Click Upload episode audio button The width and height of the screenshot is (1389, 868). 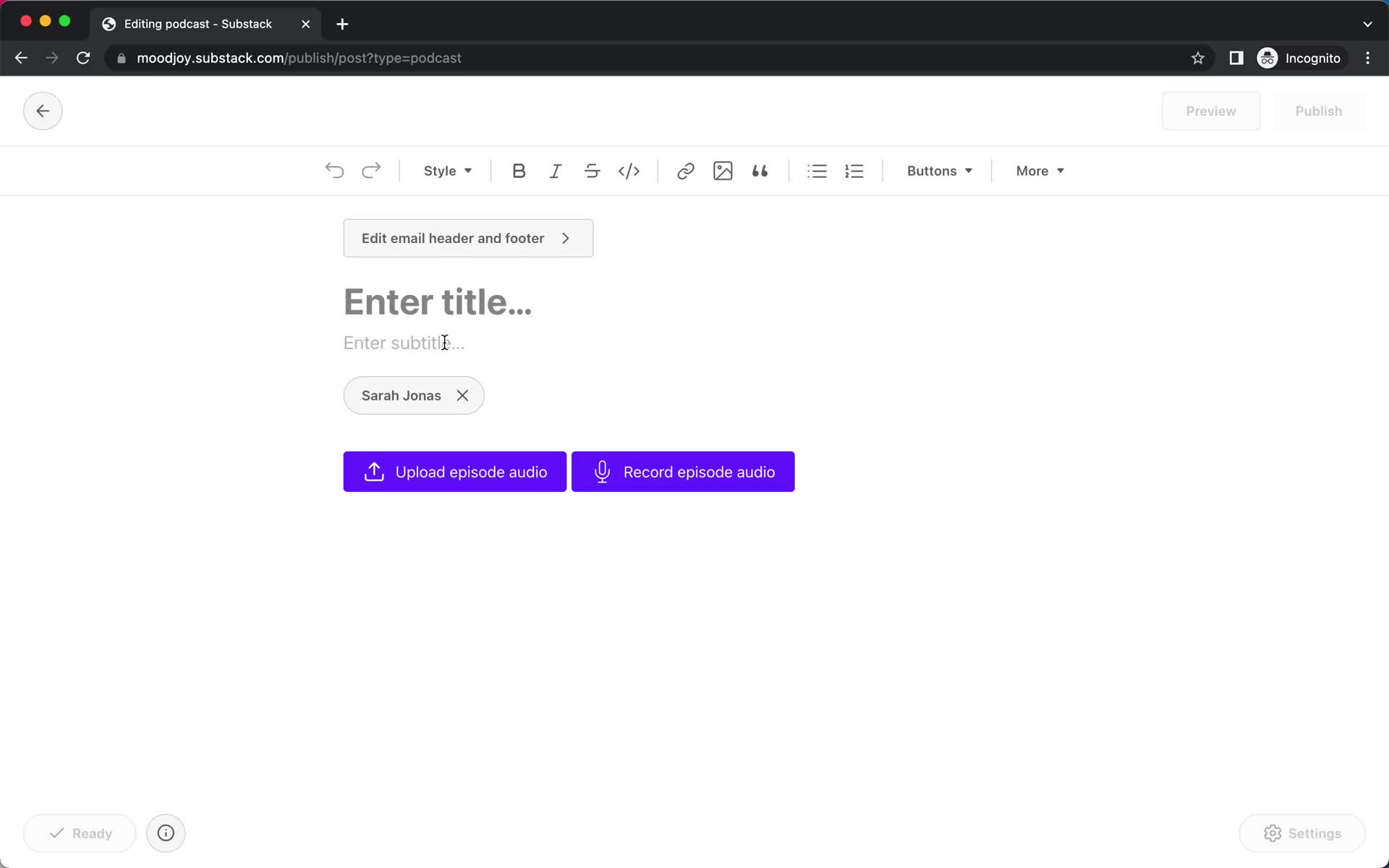click(454, 472)
